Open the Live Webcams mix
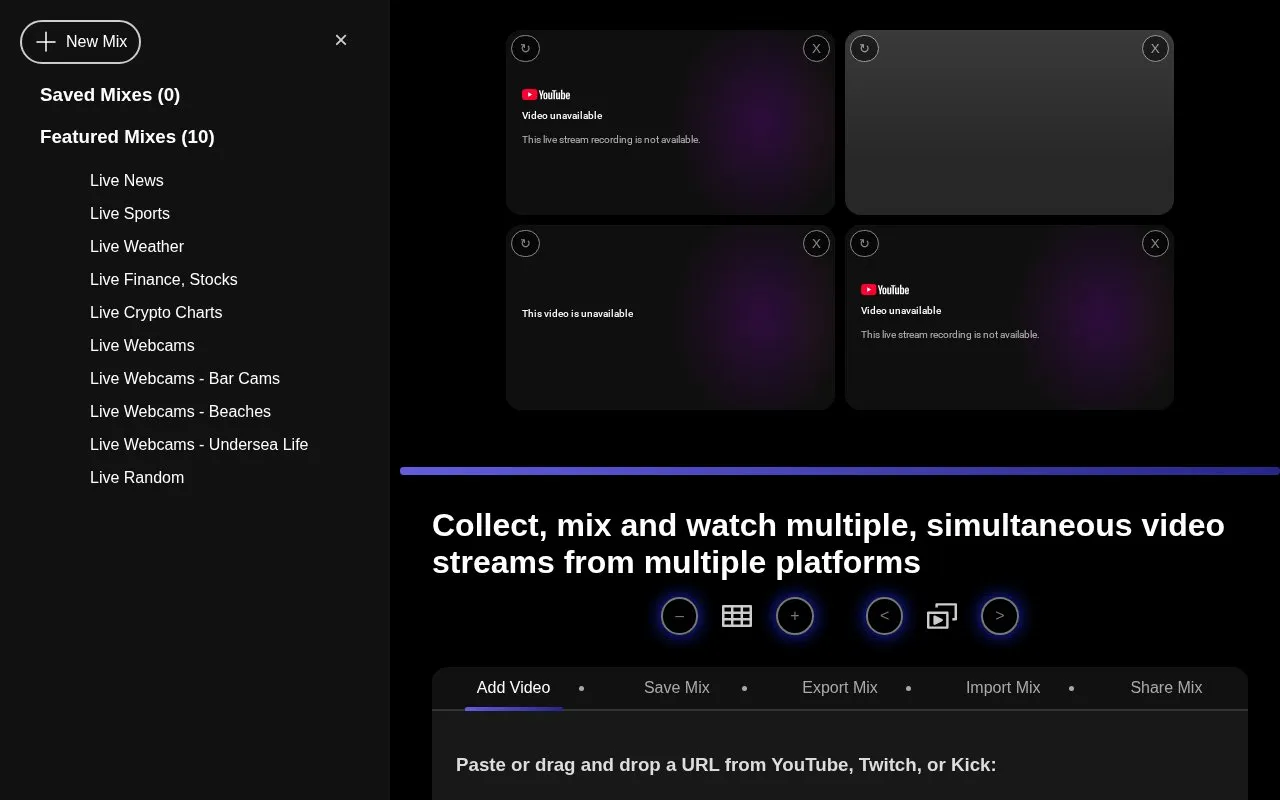The width and height of the screenshot is (1280, 800). coord(142,346)
